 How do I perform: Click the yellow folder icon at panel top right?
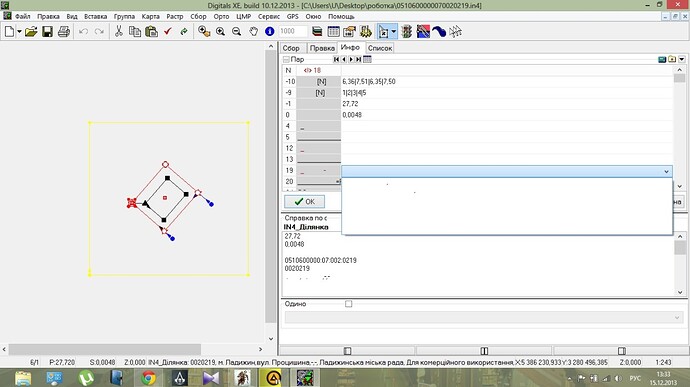(x=672, y=59)
